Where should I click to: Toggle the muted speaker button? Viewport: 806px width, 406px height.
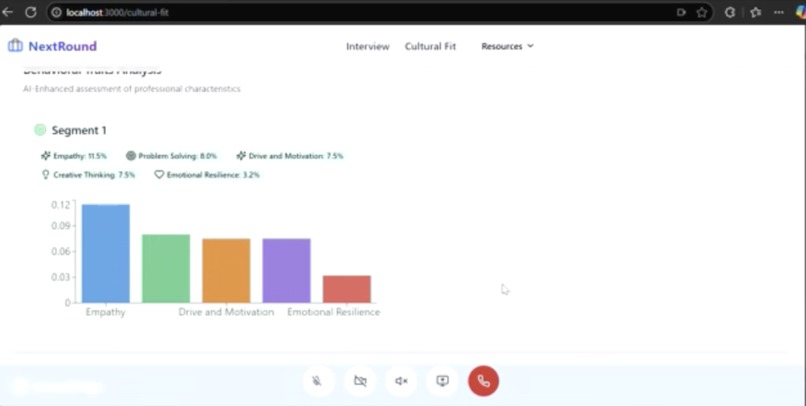pyautogui.click(x=401, y=381)
